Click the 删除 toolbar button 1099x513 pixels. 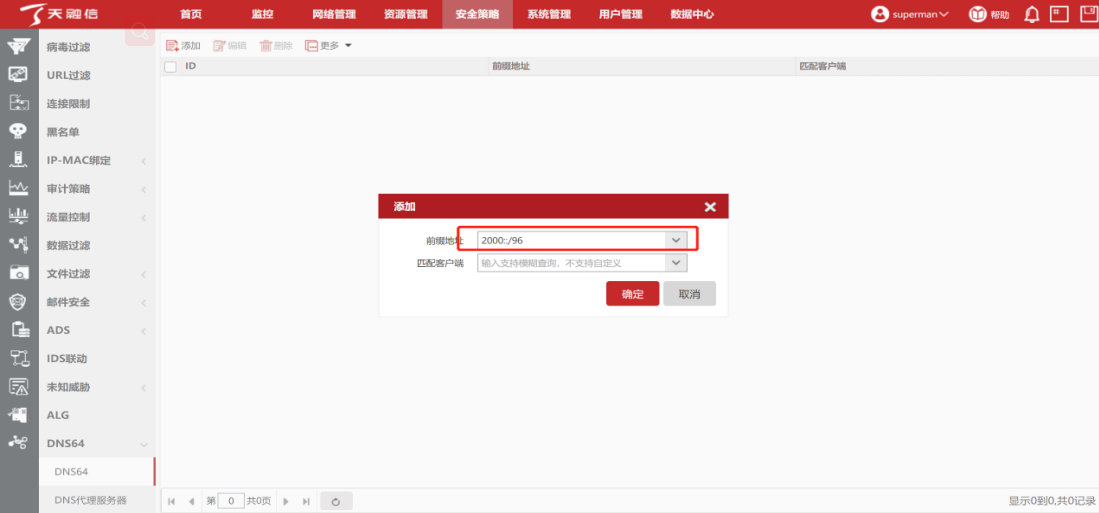point(276,46)
